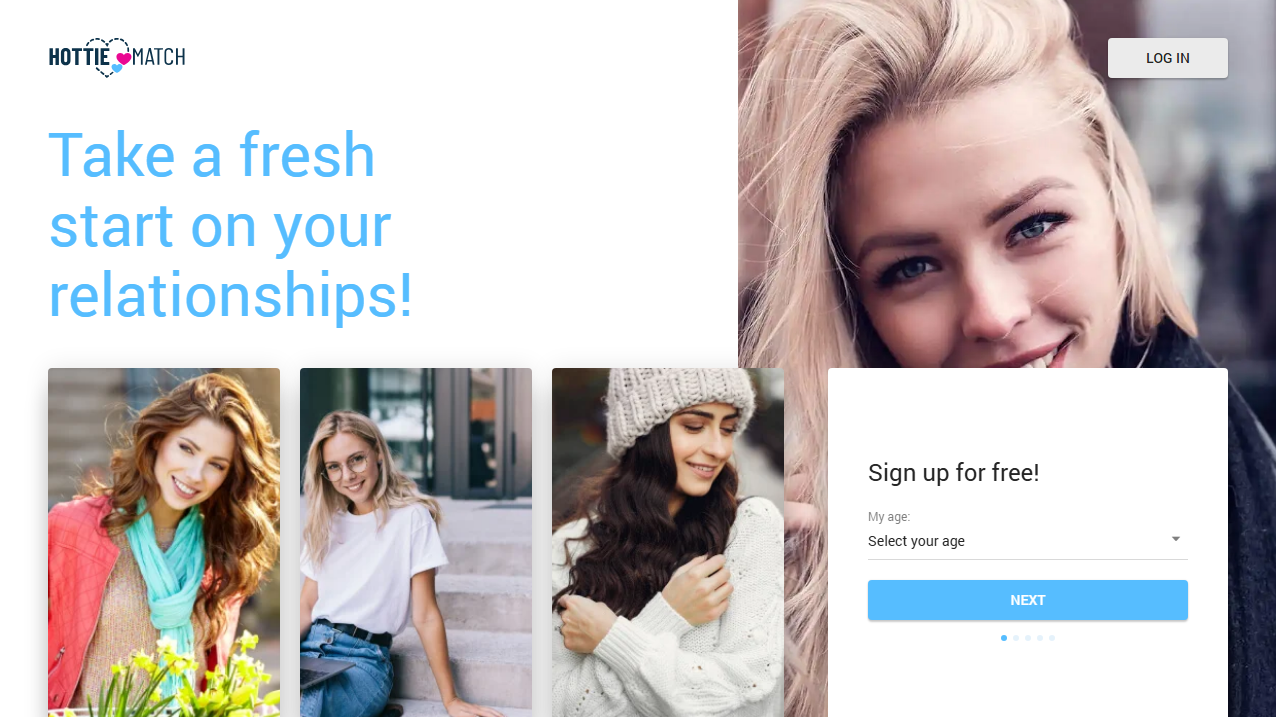Select the third step indicator dot
The width and height of the screenshot is (1276, 717).
point(1028,638)
